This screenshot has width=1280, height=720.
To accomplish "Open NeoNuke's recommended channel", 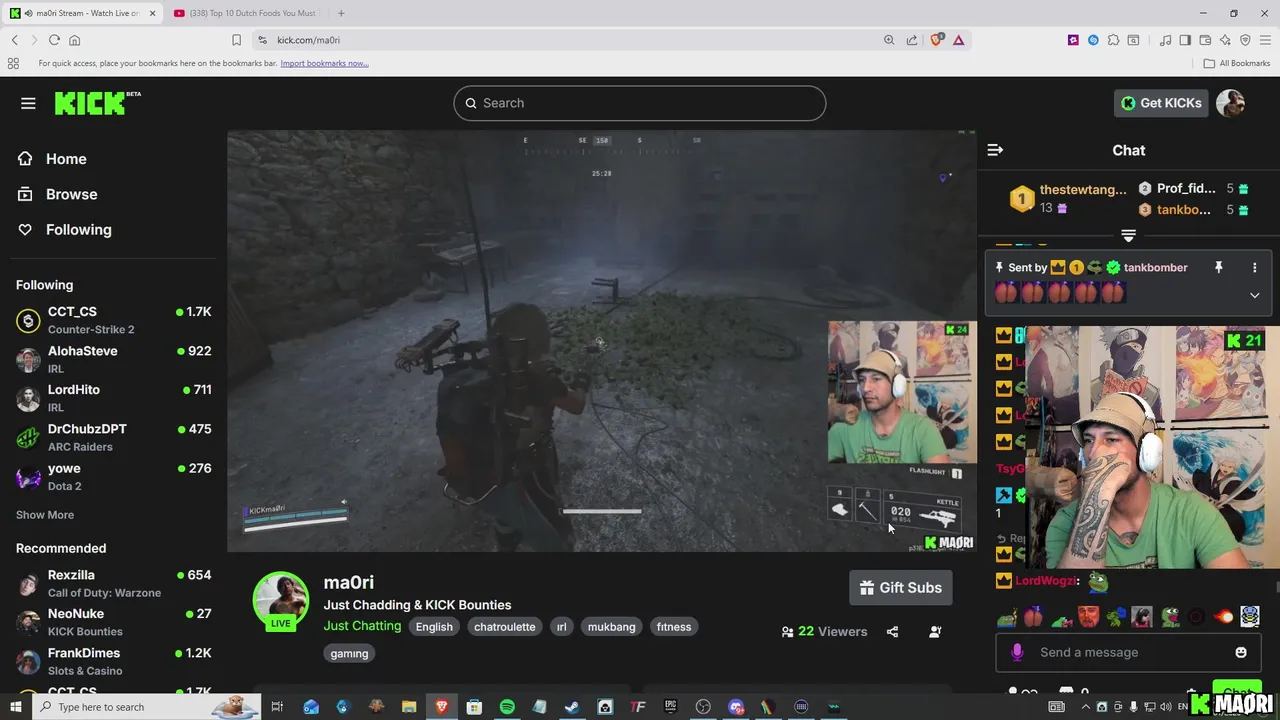I will 114,622.
